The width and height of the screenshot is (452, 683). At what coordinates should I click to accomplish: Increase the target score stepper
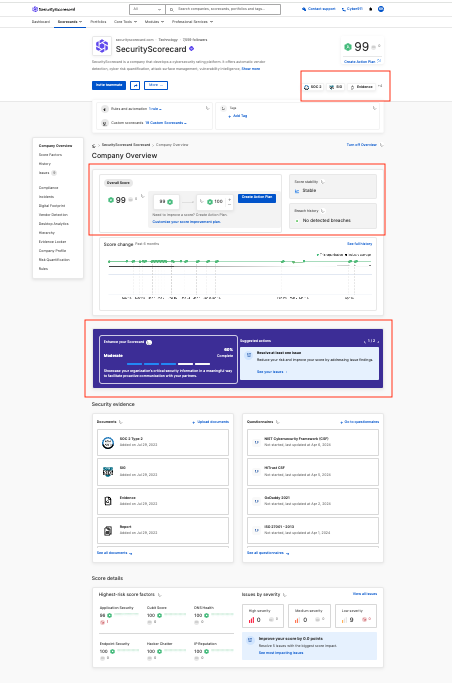[x=230, y=199]
